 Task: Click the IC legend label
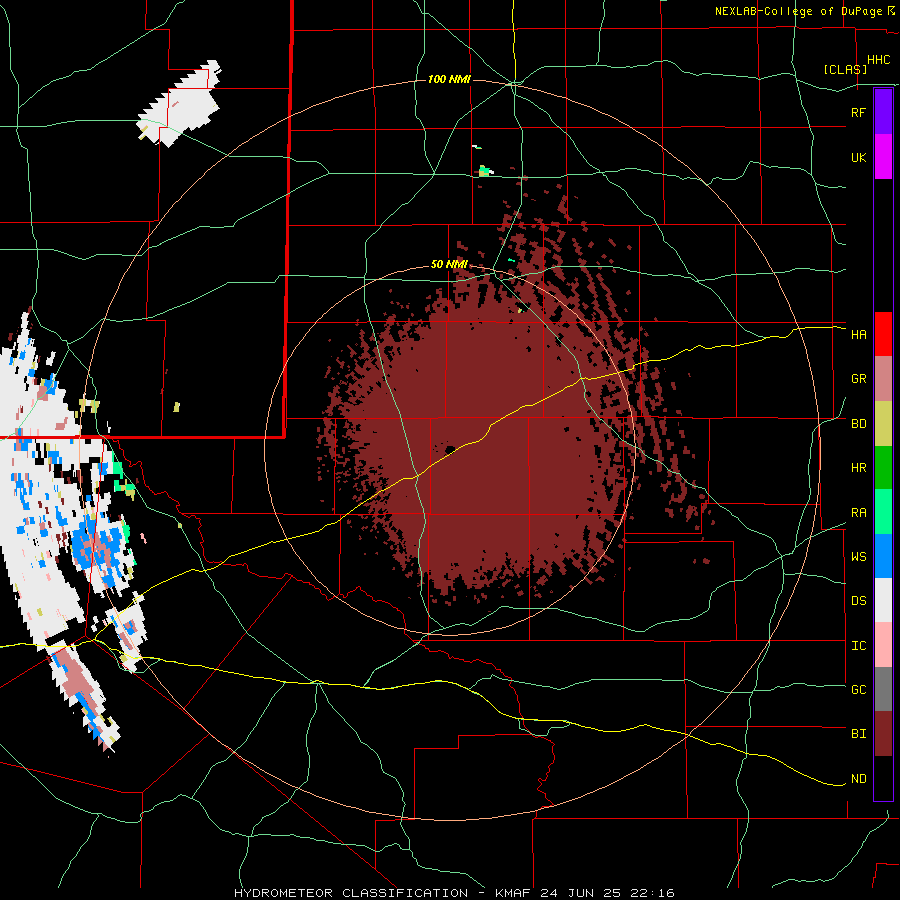pyautogui.click(x=858, y=646)
